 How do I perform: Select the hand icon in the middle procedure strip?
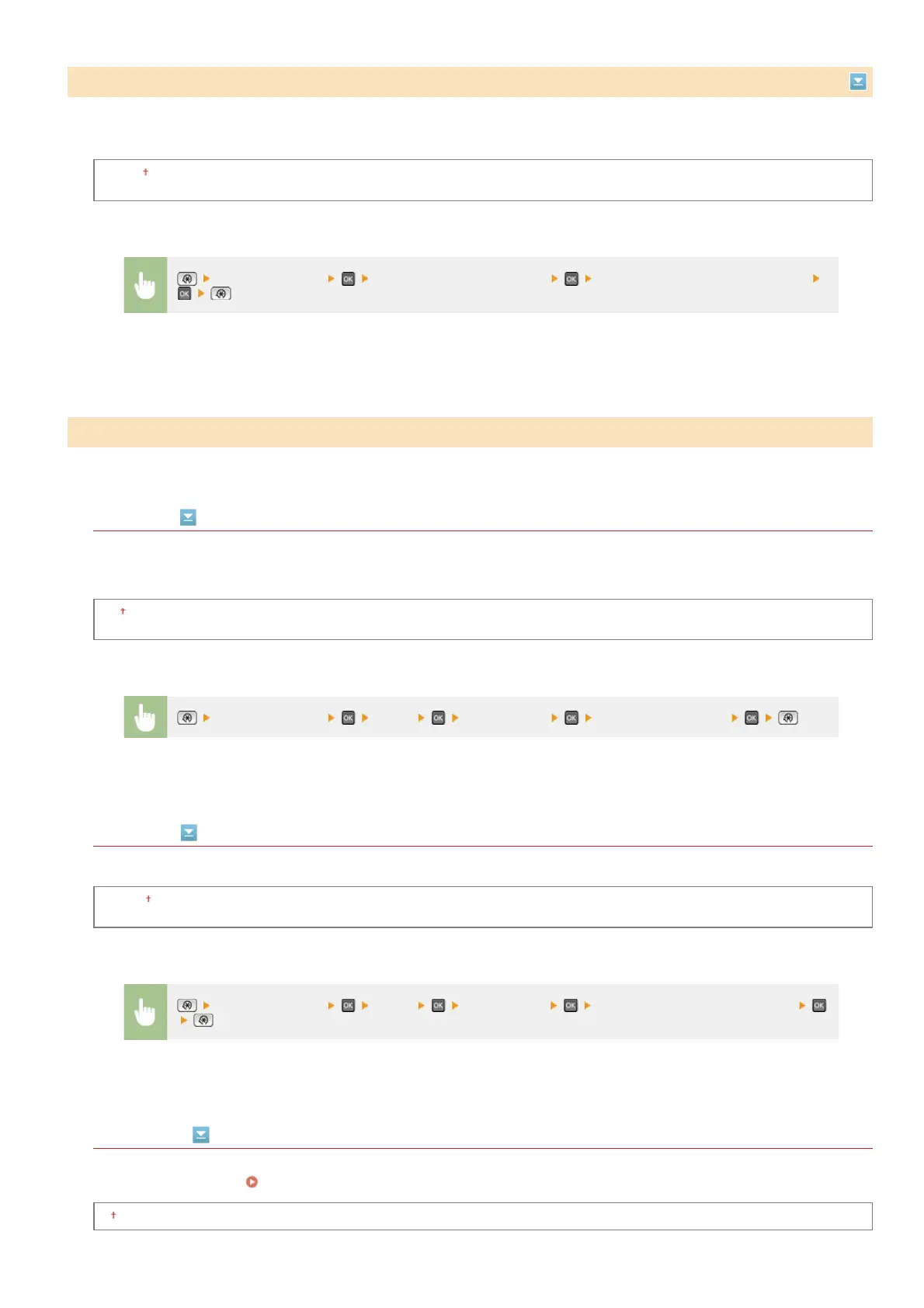point(145,717)
